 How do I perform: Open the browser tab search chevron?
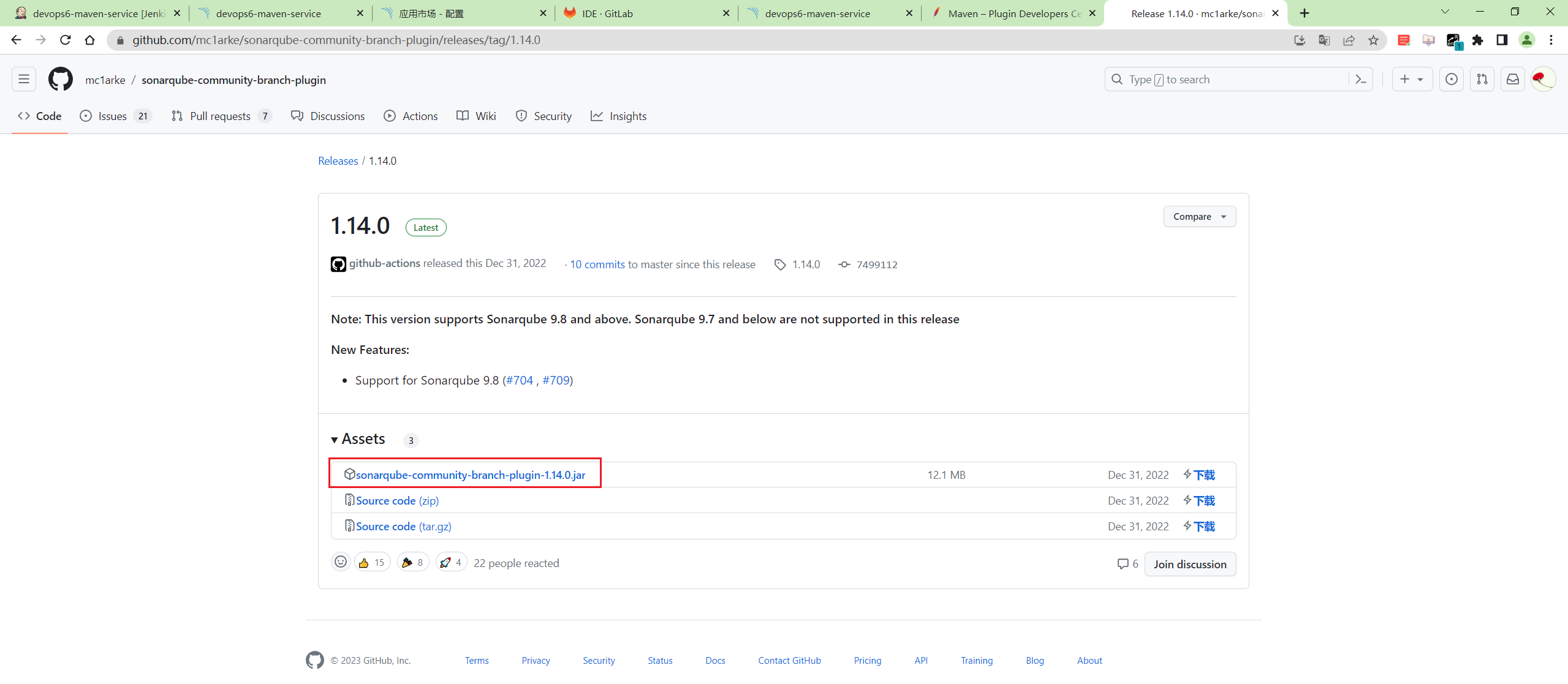coord(1444,12)
